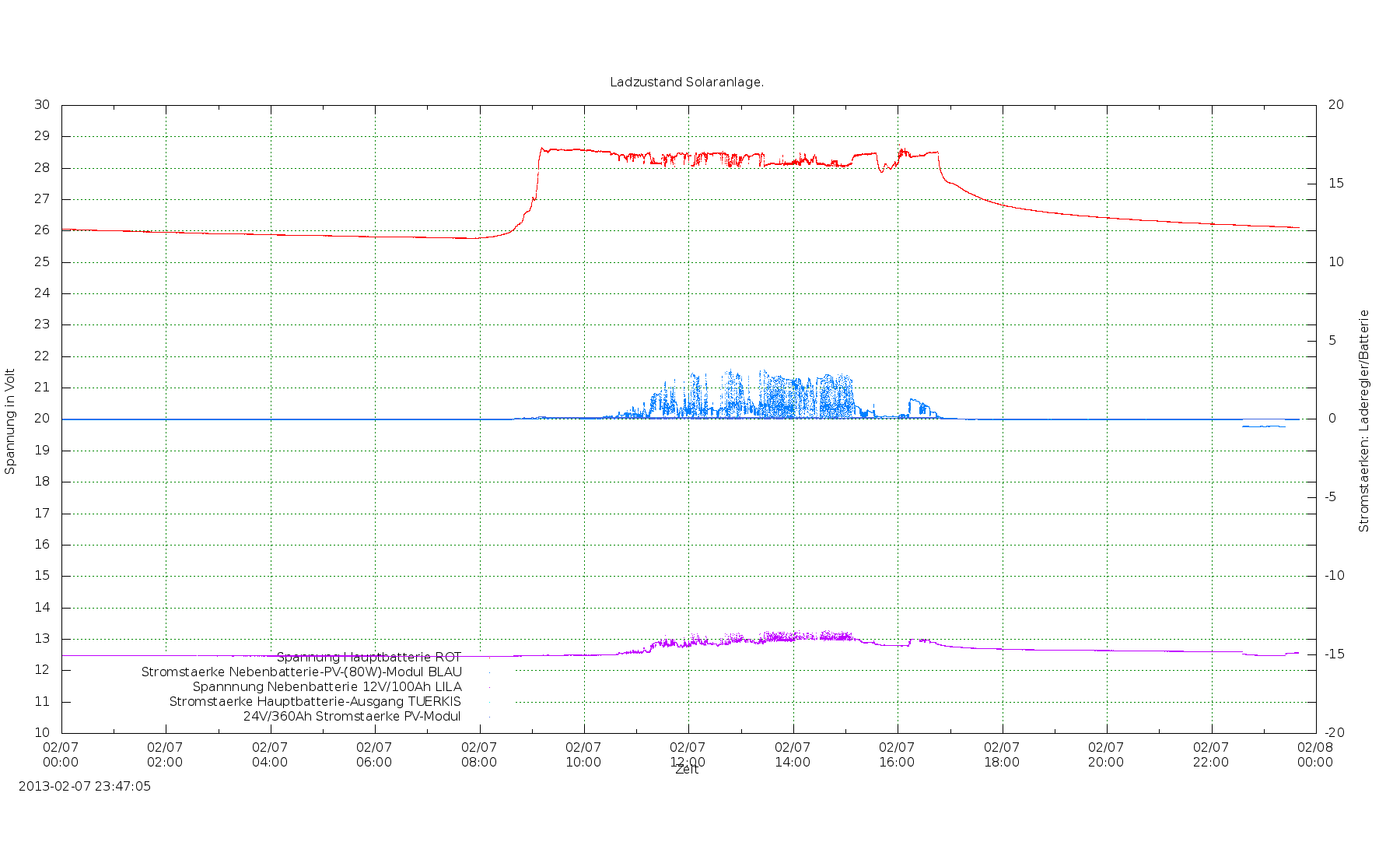Select legend entry "Spannnung Nebenbatterie 12V/100Ah LILA"
The height and width of the screenshot is (856, 1400).
click(327, 687)
